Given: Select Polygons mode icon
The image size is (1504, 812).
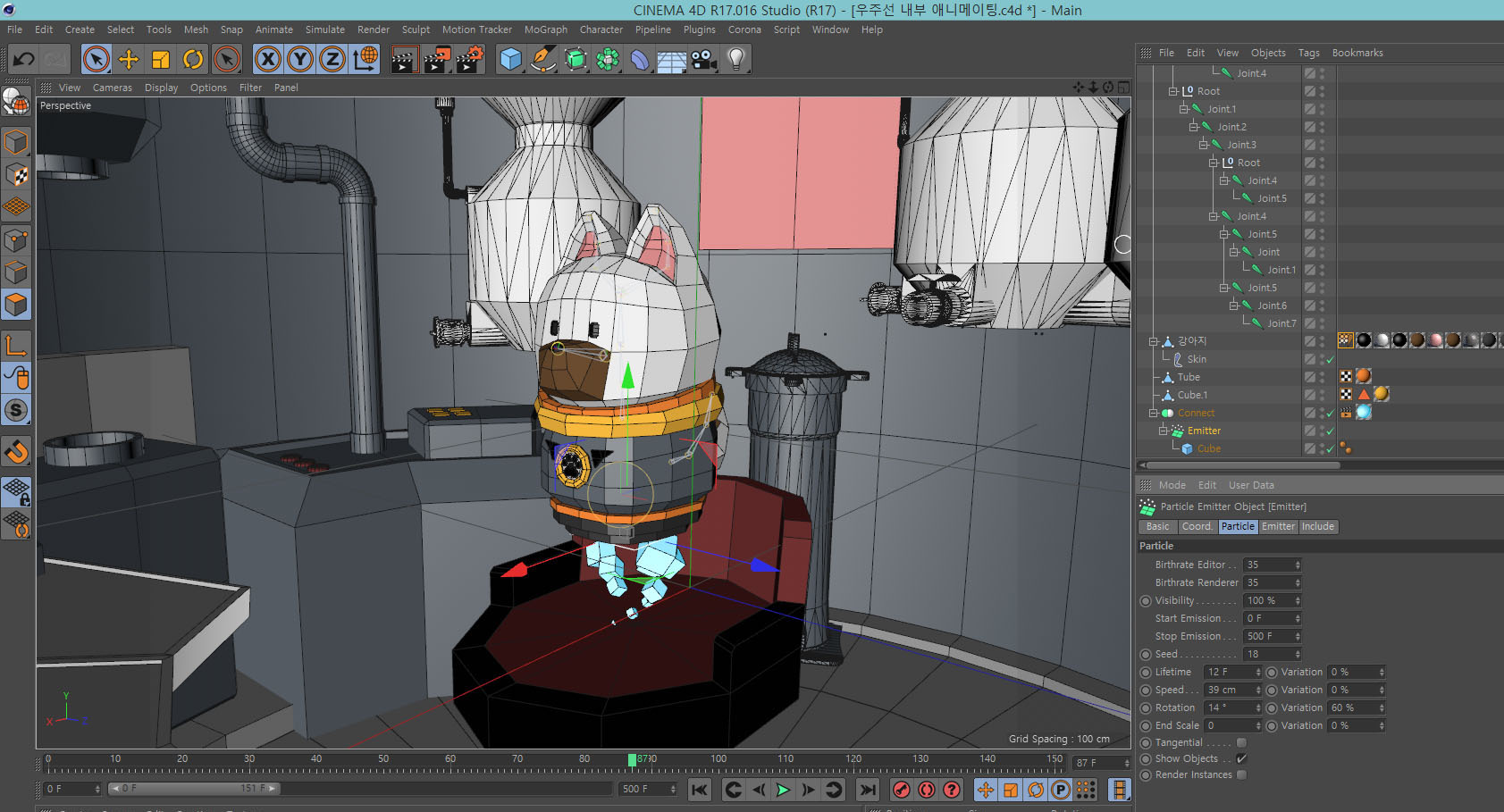Looking at the screenshot, I should (16, 305).
